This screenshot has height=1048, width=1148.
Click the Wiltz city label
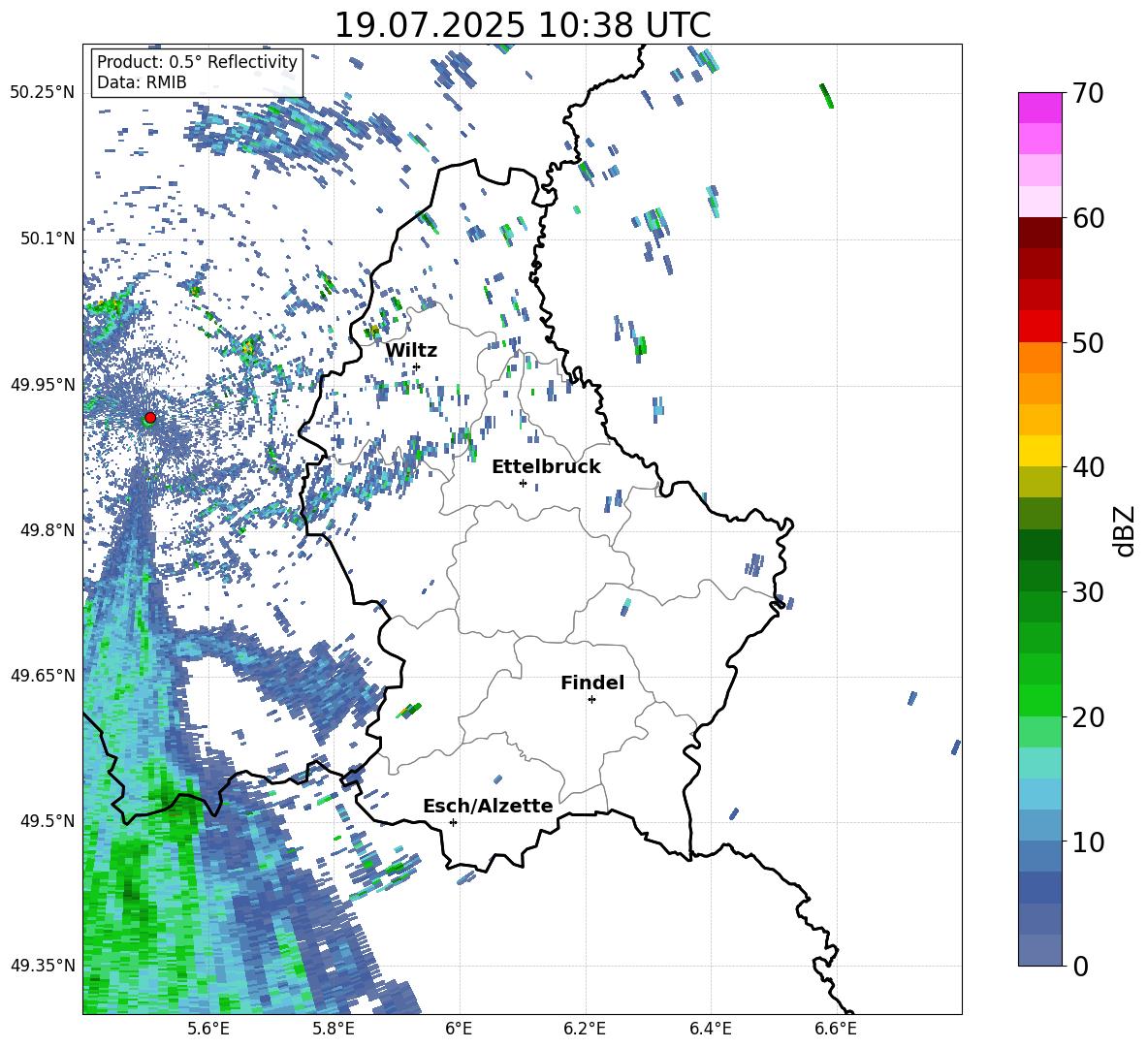(x=411, y=351)
